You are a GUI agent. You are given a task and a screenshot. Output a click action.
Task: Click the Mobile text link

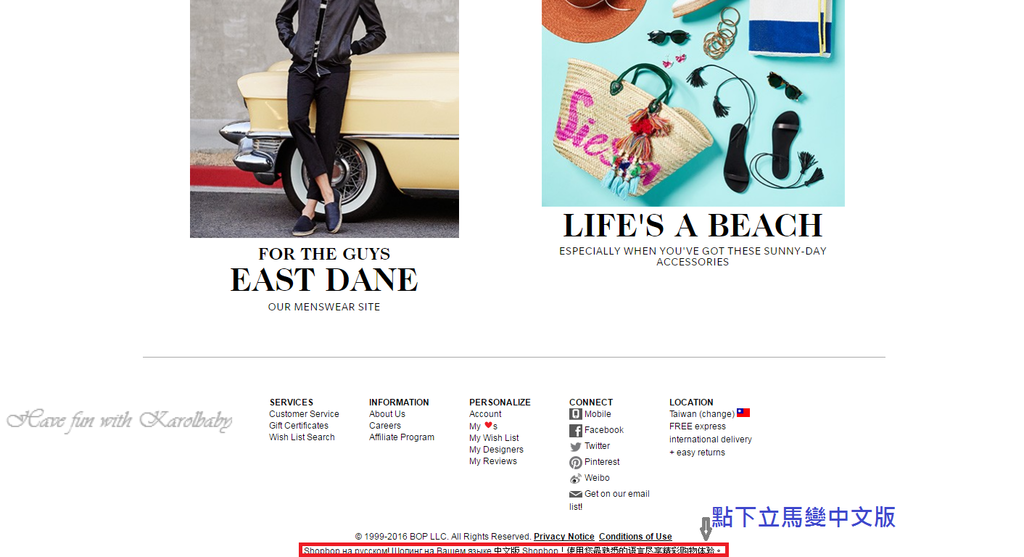[x=598, y=414]
